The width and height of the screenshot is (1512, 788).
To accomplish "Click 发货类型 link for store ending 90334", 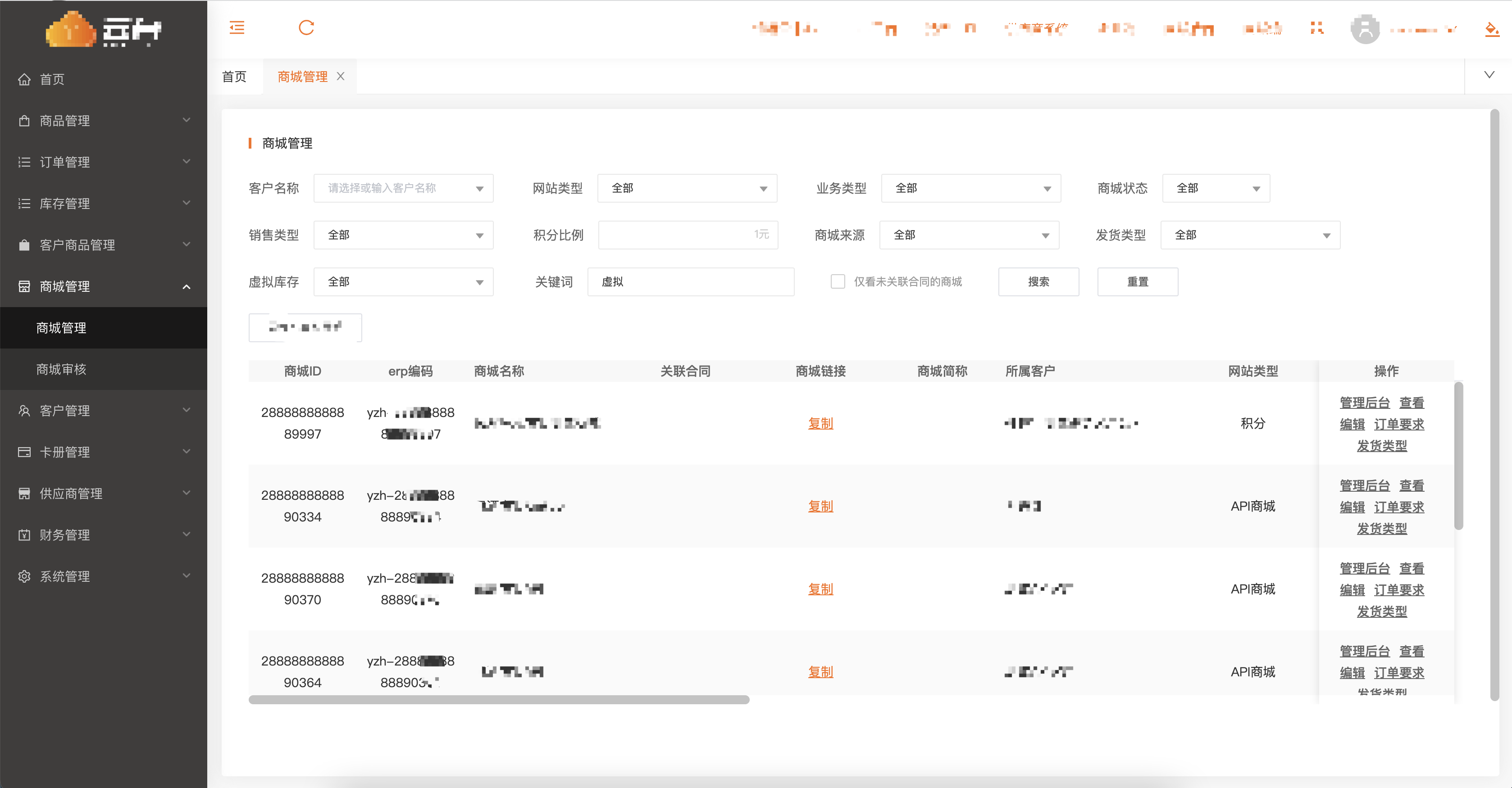I will (x=1382, y=528).
